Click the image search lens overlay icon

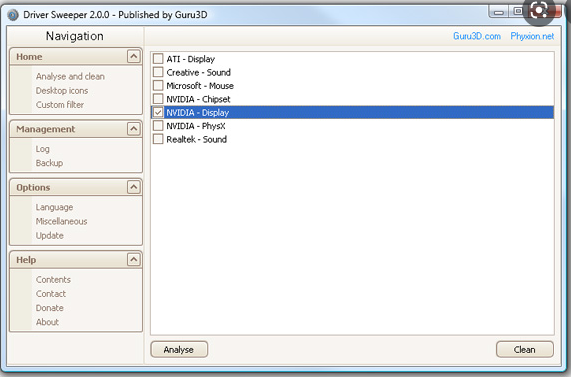(x=539, y=11)
